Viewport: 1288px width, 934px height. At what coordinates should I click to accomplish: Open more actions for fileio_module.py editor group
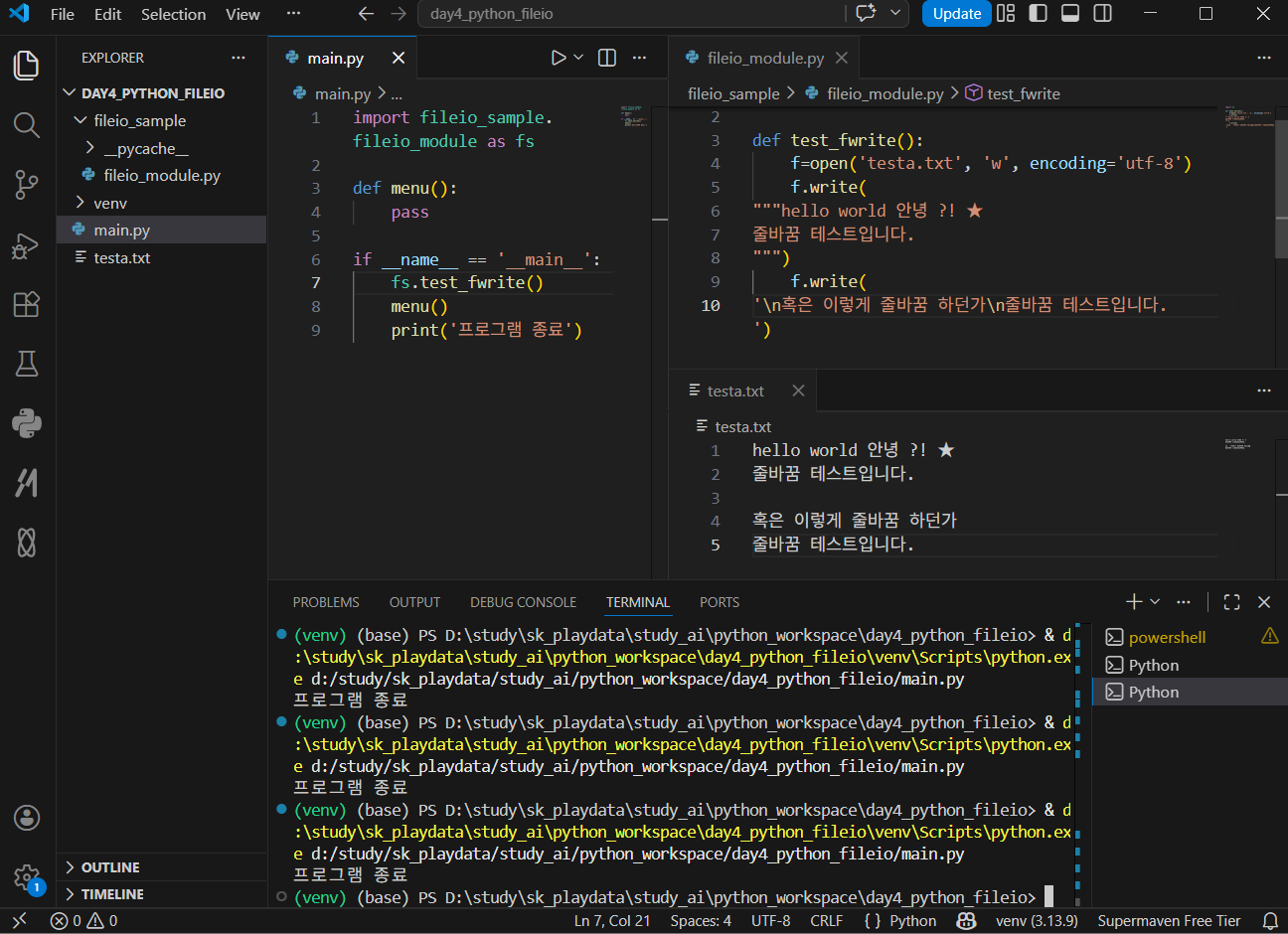coord(1264,58)
